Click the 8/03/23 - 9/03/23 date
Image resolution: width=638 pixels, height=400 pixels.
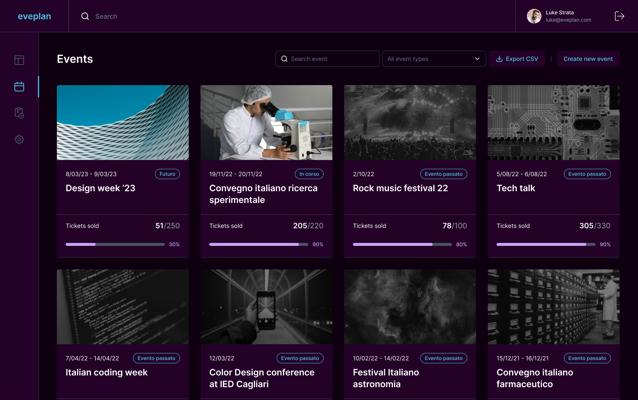(x=91, y=174)
